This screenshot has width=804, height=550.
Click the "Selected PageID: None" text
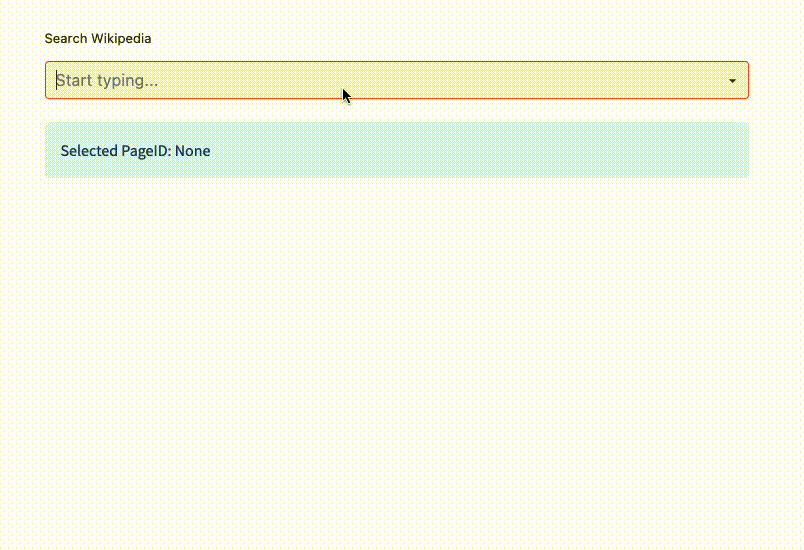click(x=135, y=151)
